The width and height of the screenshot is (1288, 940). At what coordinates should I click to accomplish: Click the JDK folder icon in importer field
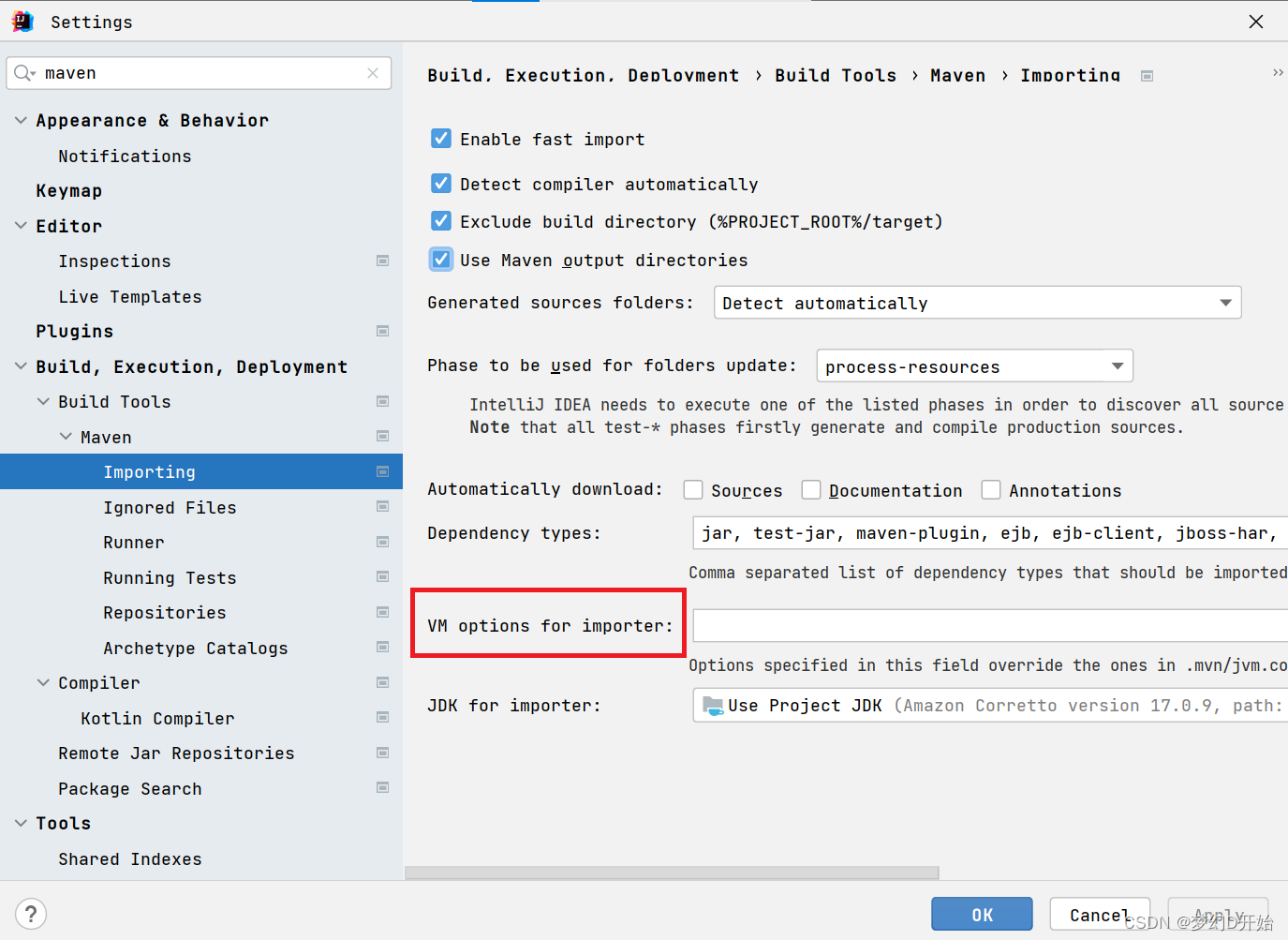713,706
